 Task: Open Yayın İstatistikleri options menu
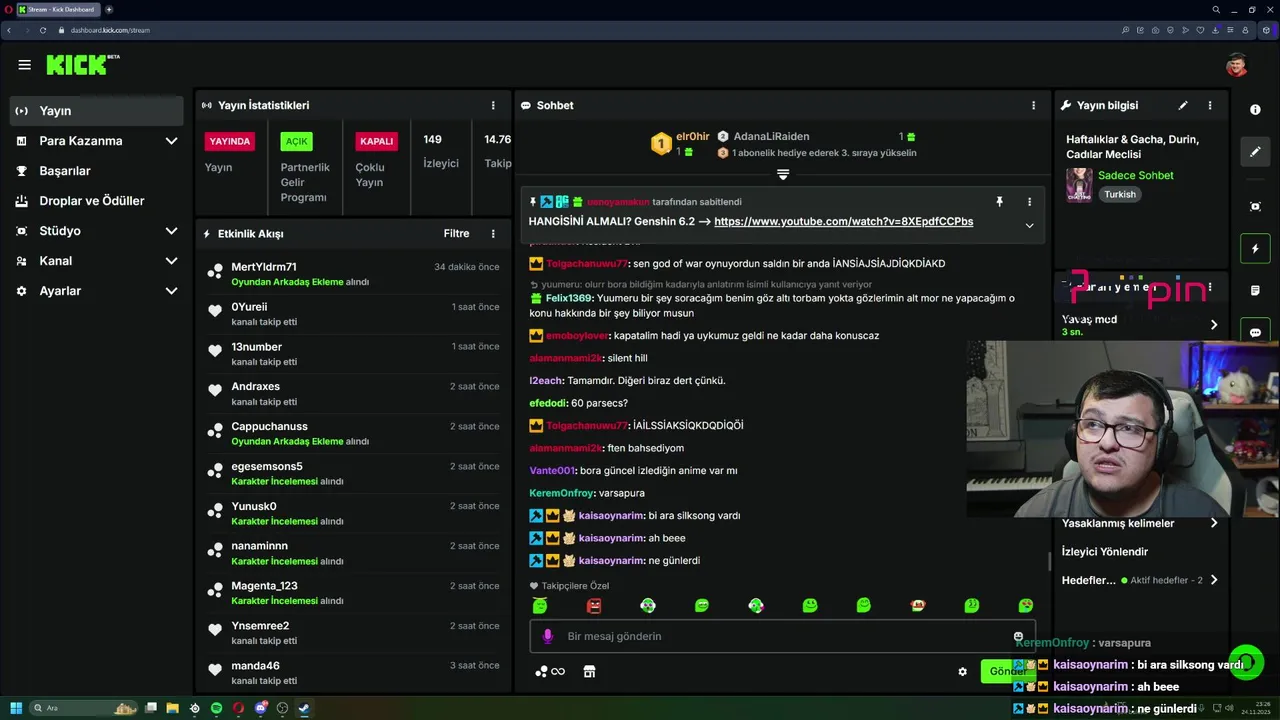(x=493, y=105)
